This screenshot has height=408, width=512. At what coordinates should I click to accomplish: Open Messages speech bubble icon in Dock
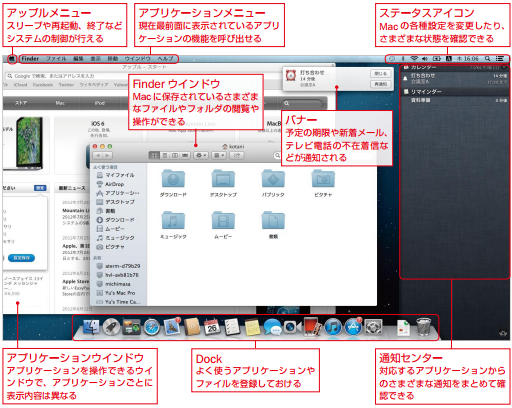(x=272, y=327)
